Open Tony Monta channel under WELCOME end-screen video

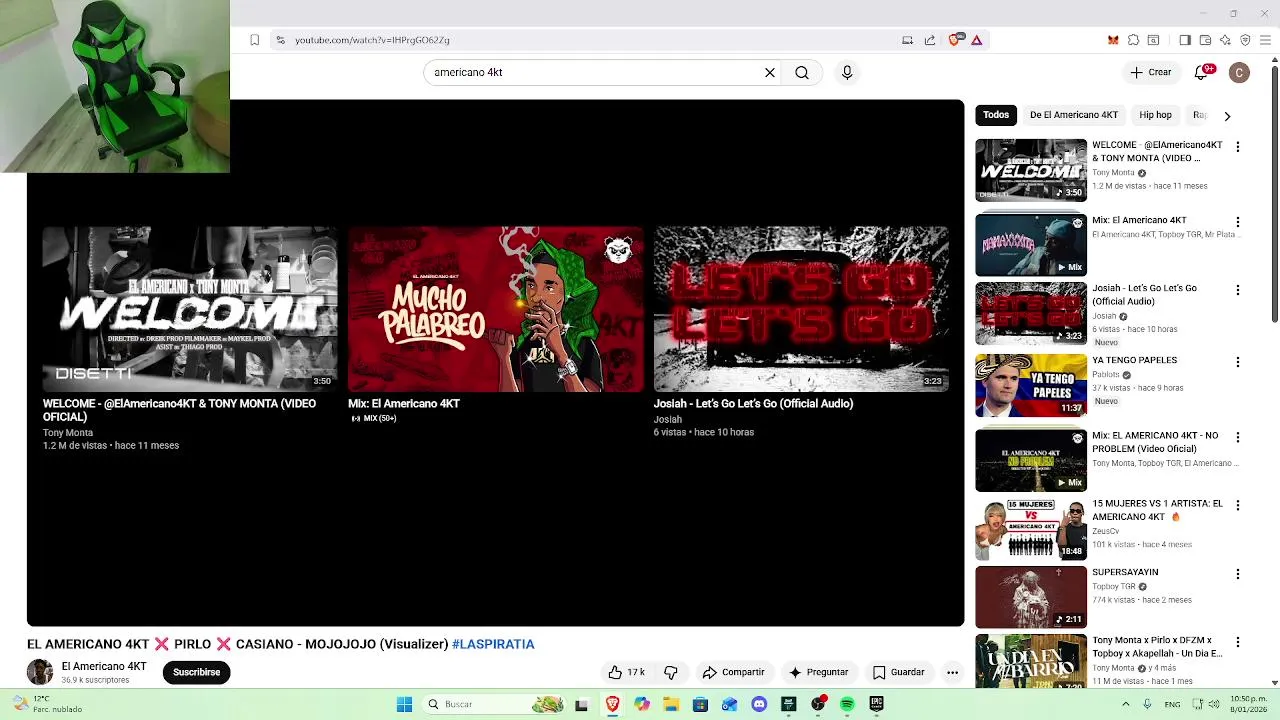pyautogui.click(x=68, y=433)
